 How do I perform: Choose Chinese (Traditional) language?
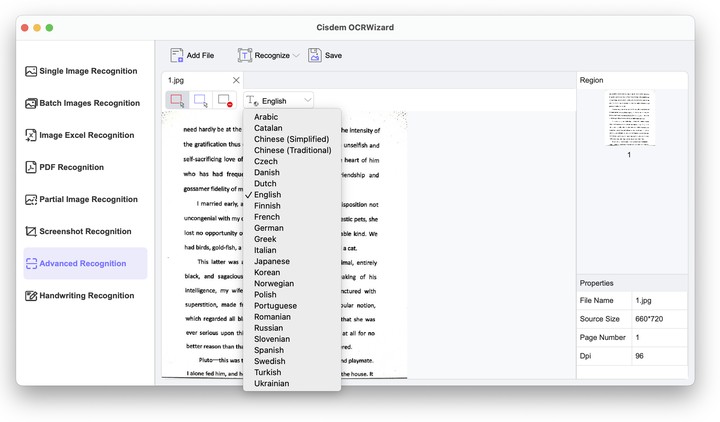pos(292,150)
